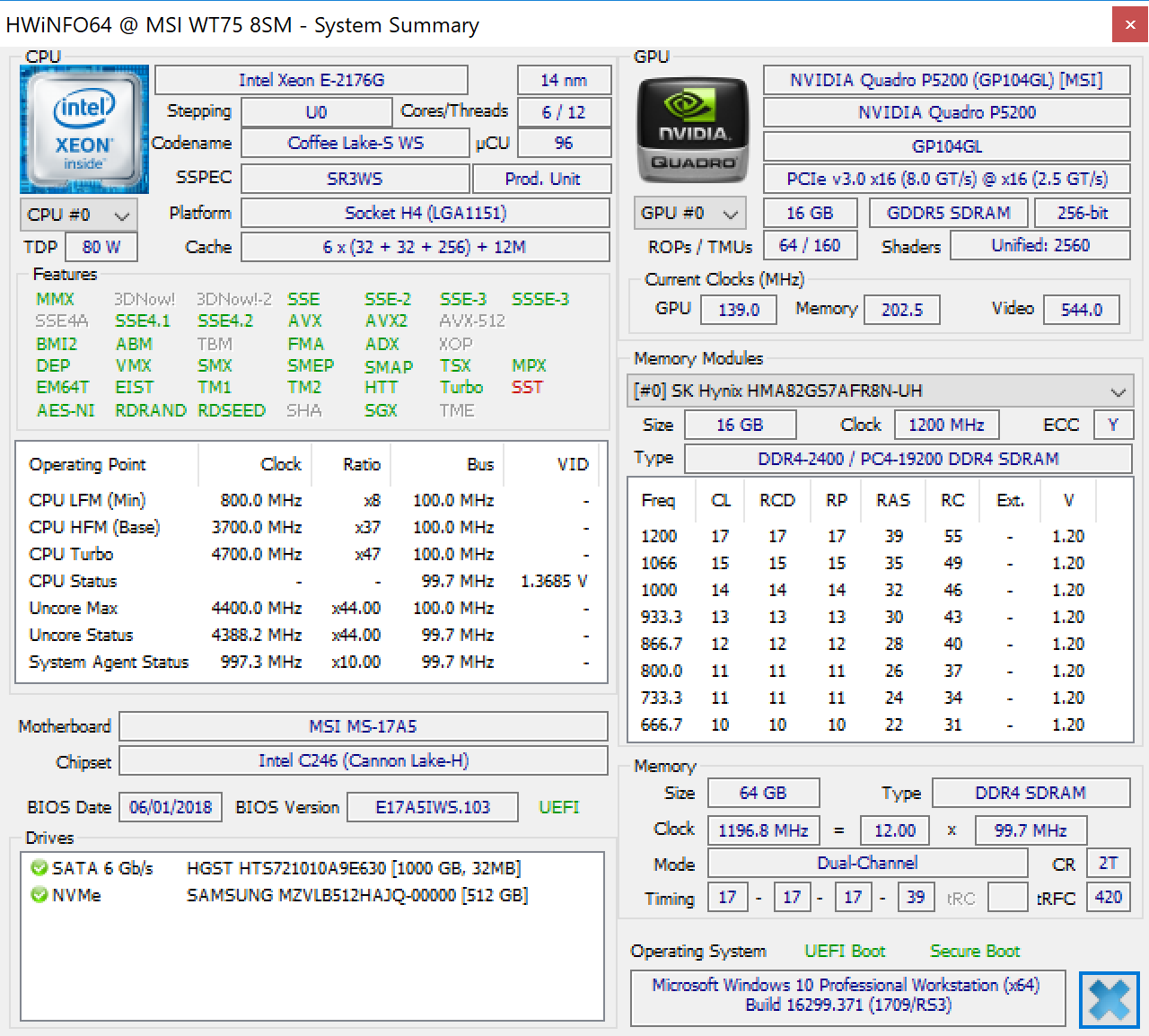This screenshot has height=1036, width=1149.
Task: Click the Intel C246 chipset field
Action: tap(363, 761)
